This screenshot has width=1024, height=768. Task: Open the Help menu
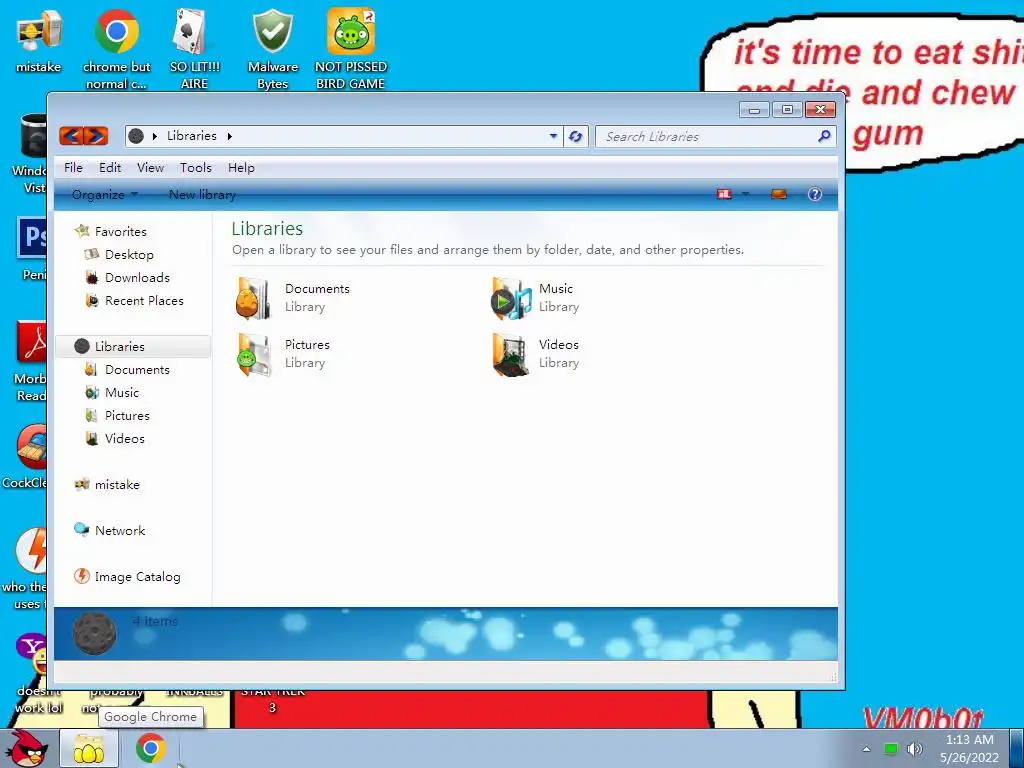[x=241, y=168]
